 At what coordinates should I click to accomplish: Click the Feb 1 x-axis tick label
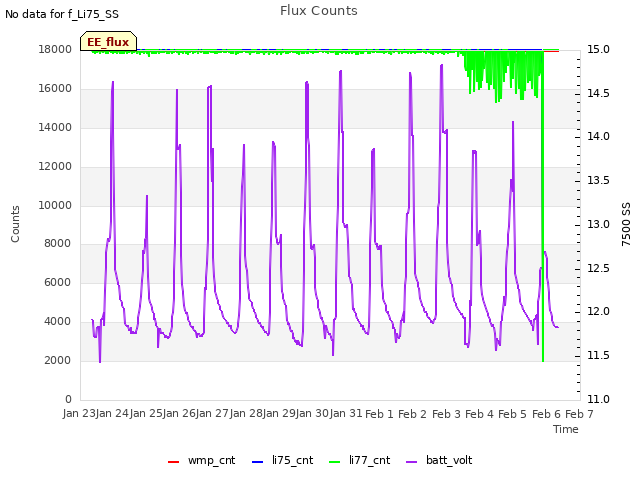pos(379,414)
